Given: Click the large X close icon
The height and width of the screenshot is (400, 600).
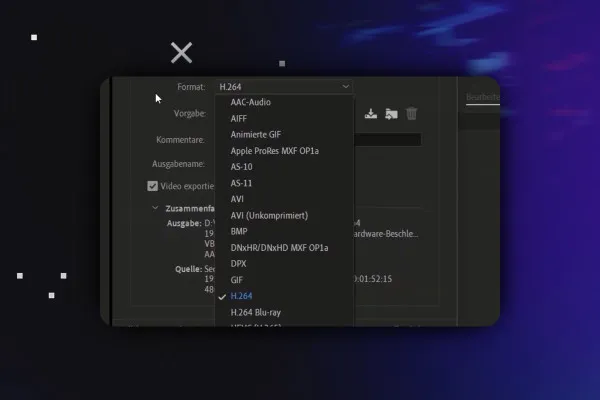Looking at the screenshot, I should [x=181, y=52].
